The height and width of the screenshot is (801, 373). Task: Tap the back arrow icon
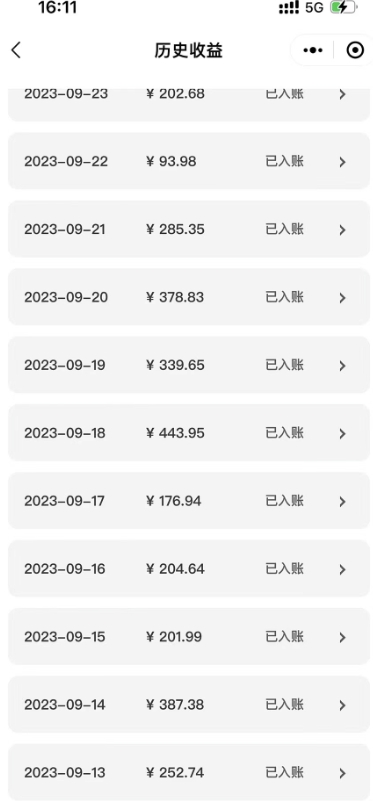click(16, 50)
